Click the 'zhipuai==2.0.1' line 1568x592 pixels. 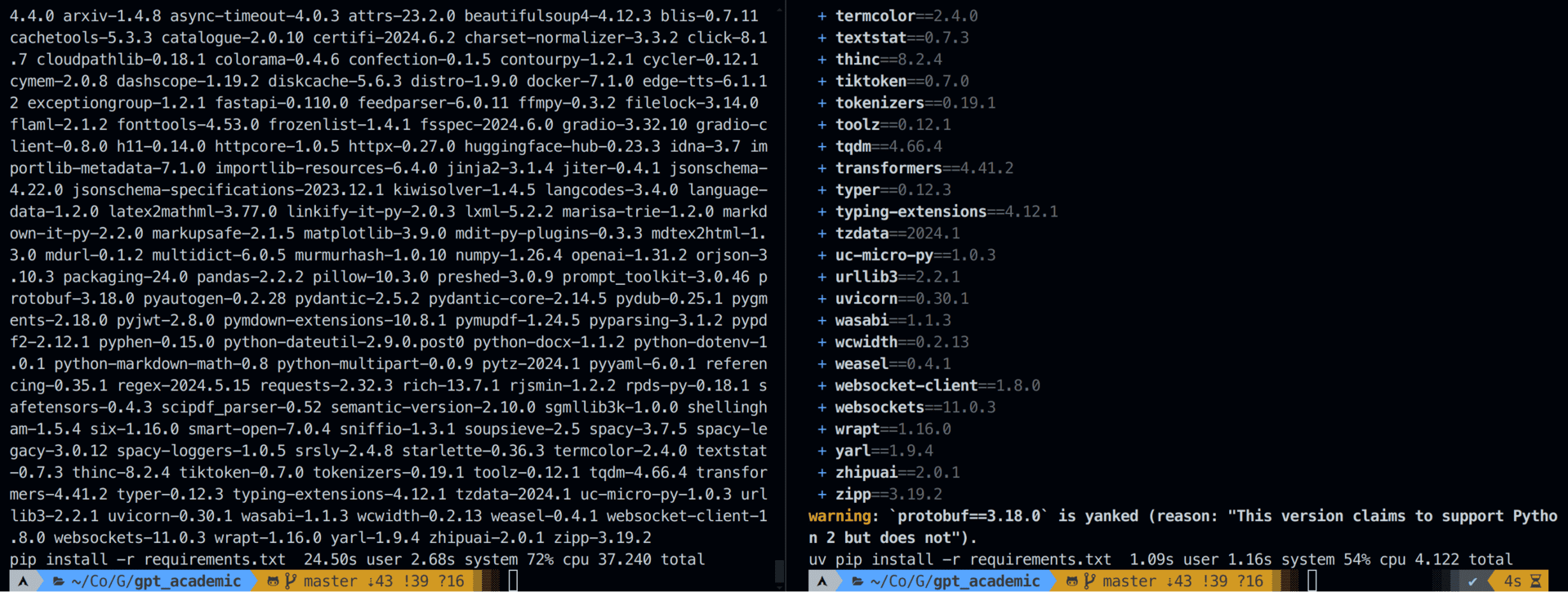889,473
